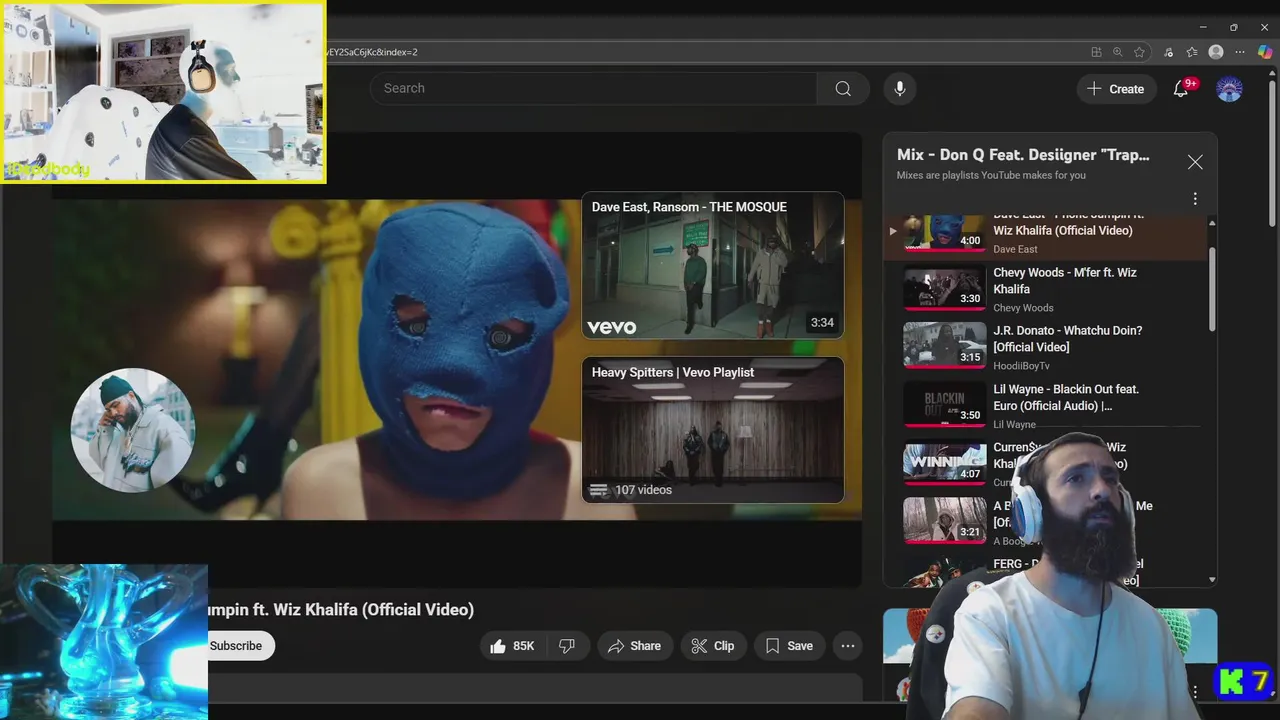
Task: Open the Heavy Spitters Vevo Playlist card
Action: point(713,430)
